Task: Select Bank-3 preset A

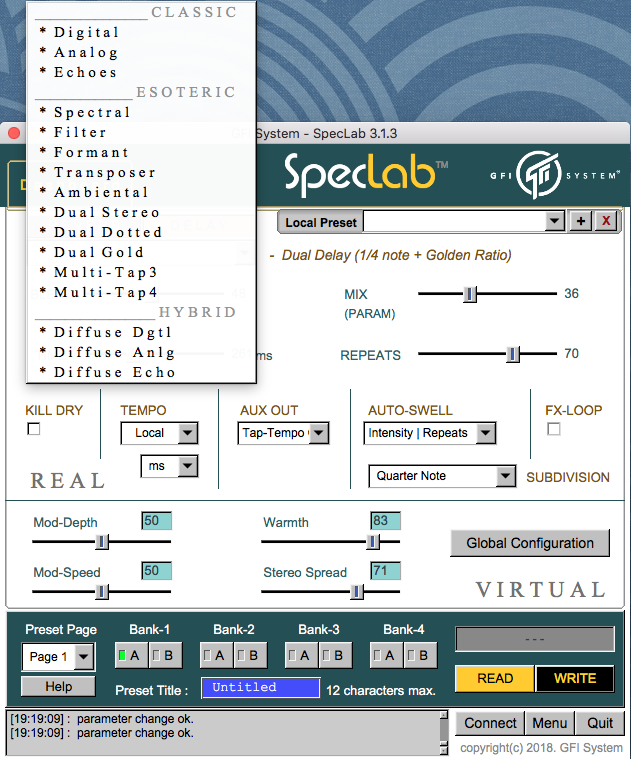Action: [301, 655]
